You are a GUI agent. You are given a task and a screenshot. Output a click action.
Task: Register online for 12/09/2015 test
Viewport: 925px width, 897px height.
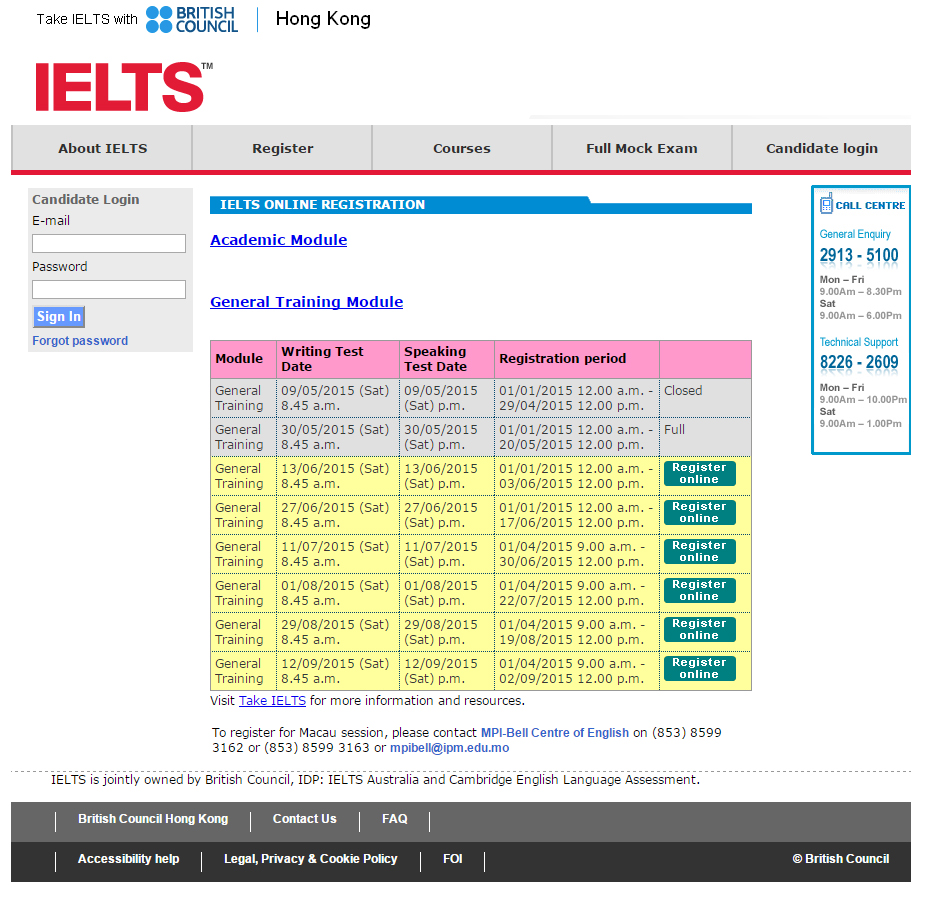700,668
